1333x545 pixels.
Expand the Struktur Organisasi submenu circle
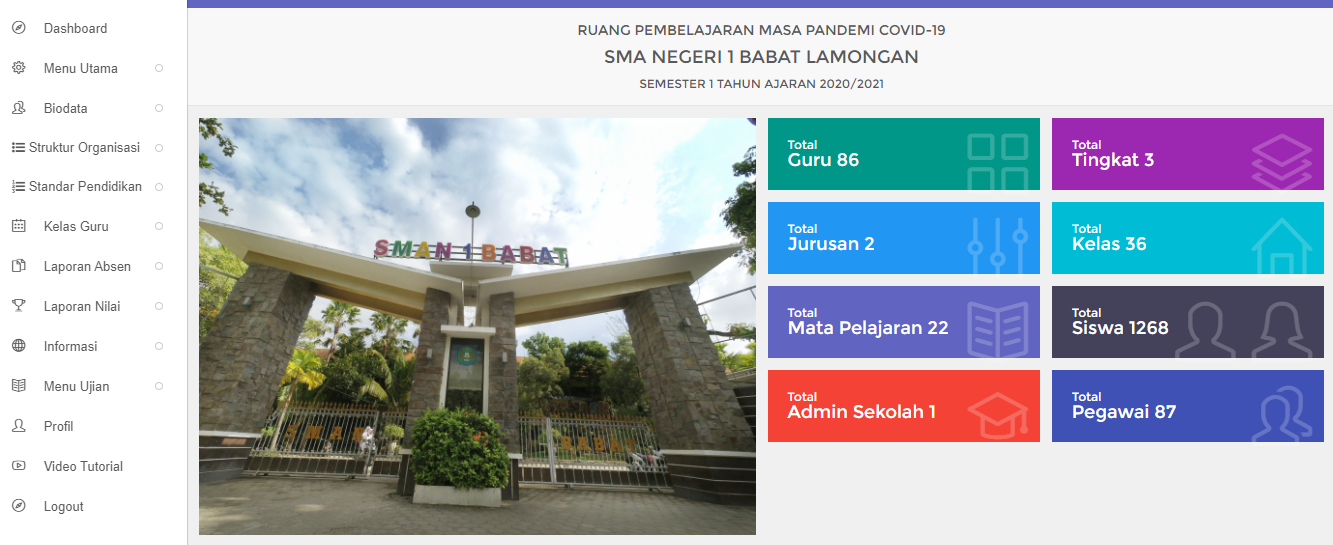[159, 147]
